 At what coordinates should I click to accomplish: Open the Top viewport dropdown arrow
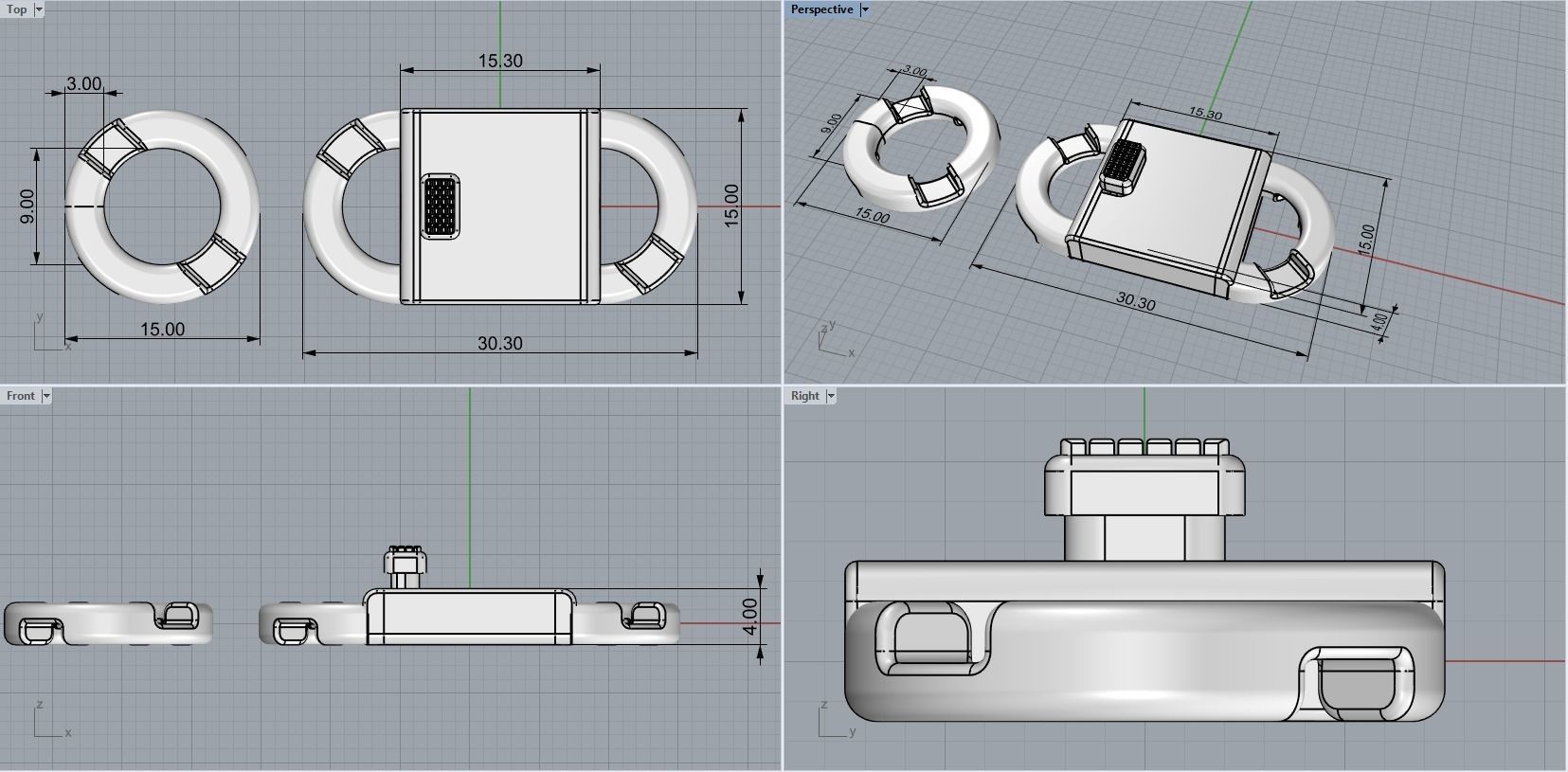click(x=39, y=9)
